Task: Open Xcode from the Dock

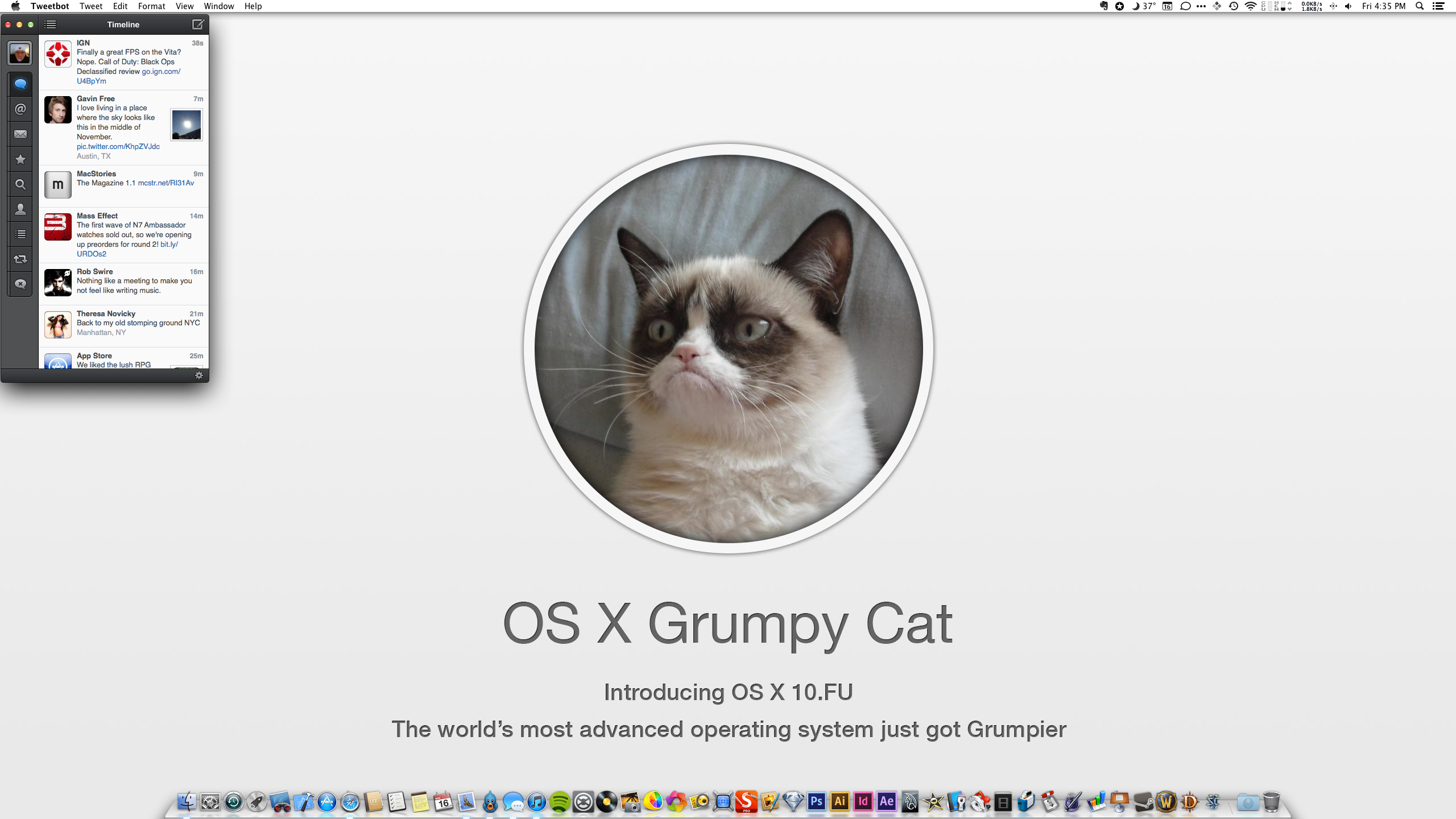Action: (304, 802)
